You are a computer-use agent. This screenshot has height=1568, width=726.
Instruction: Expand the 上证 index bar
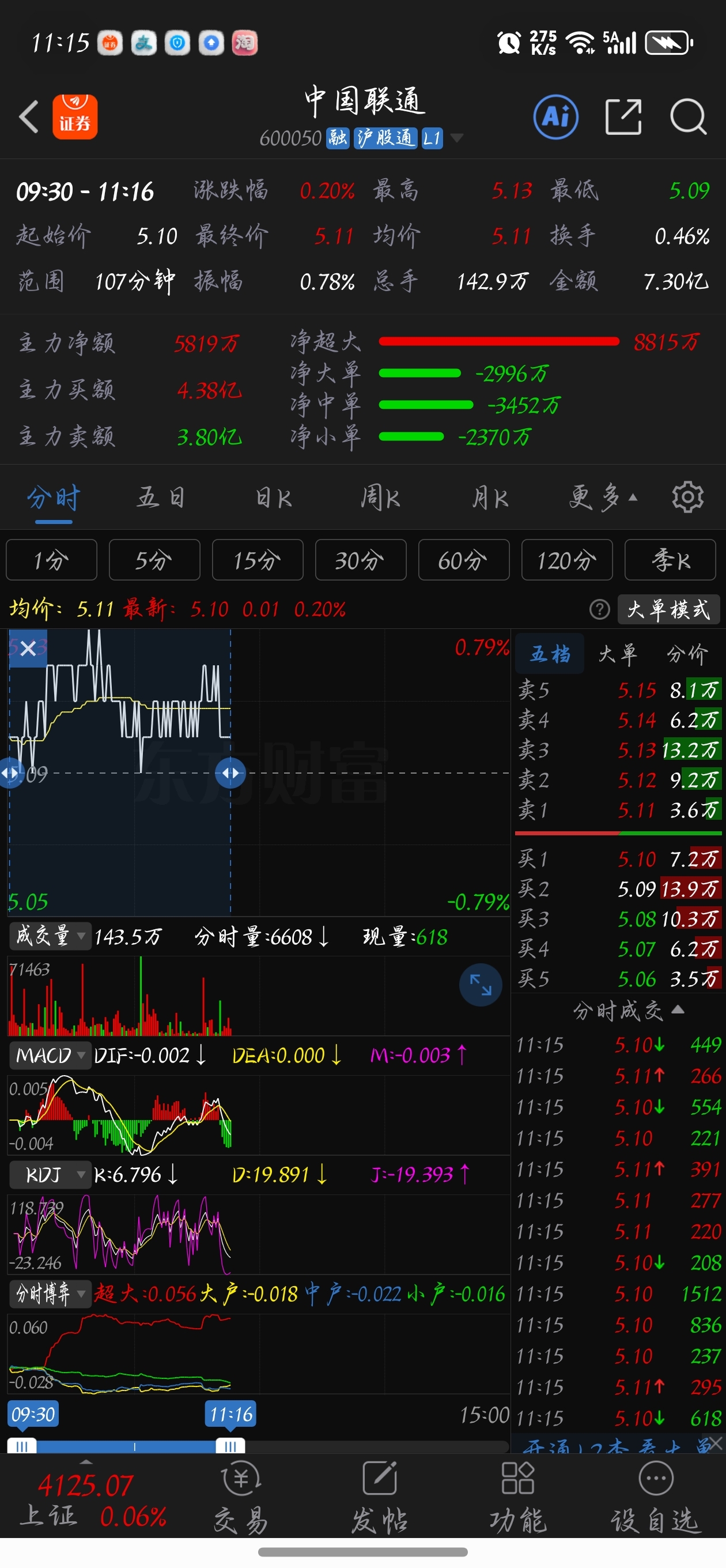pos(86,1462)
